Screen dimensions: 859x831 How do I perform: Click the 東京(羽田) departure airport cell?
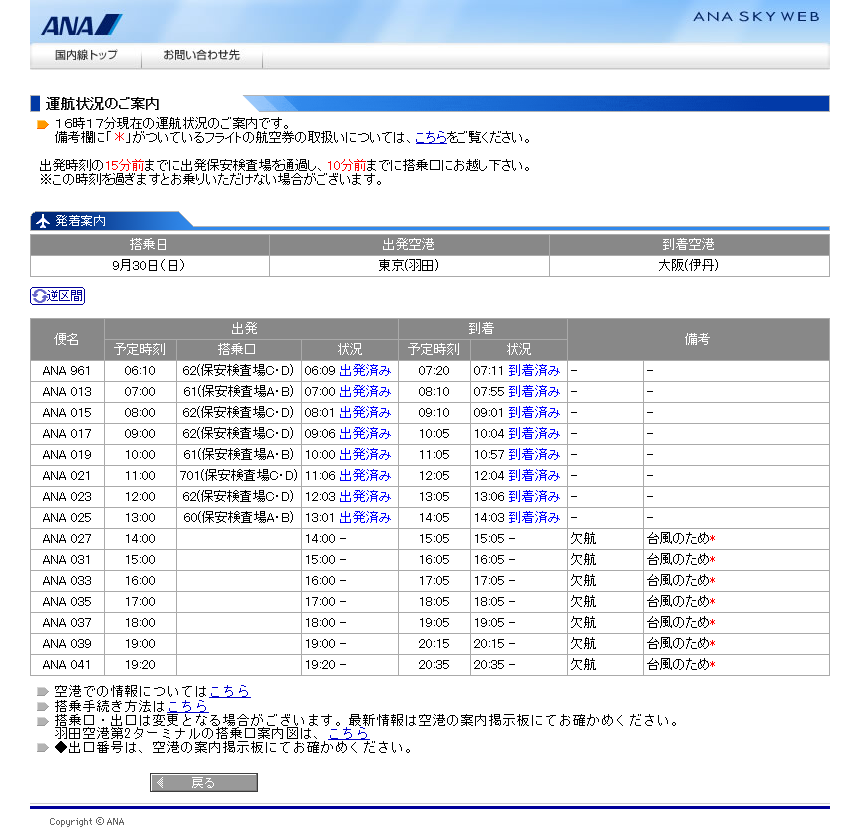(x=409, y=266)
